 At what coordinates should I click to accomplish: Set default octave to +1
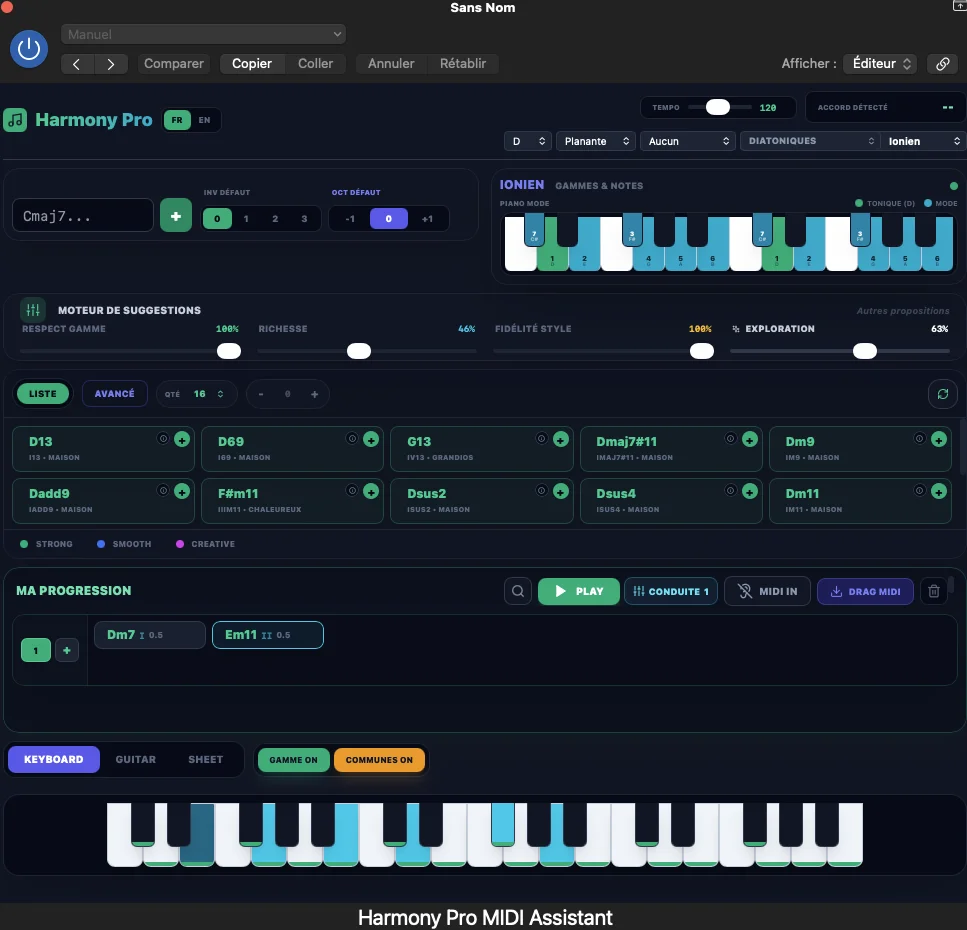click(x=427, y=218)
